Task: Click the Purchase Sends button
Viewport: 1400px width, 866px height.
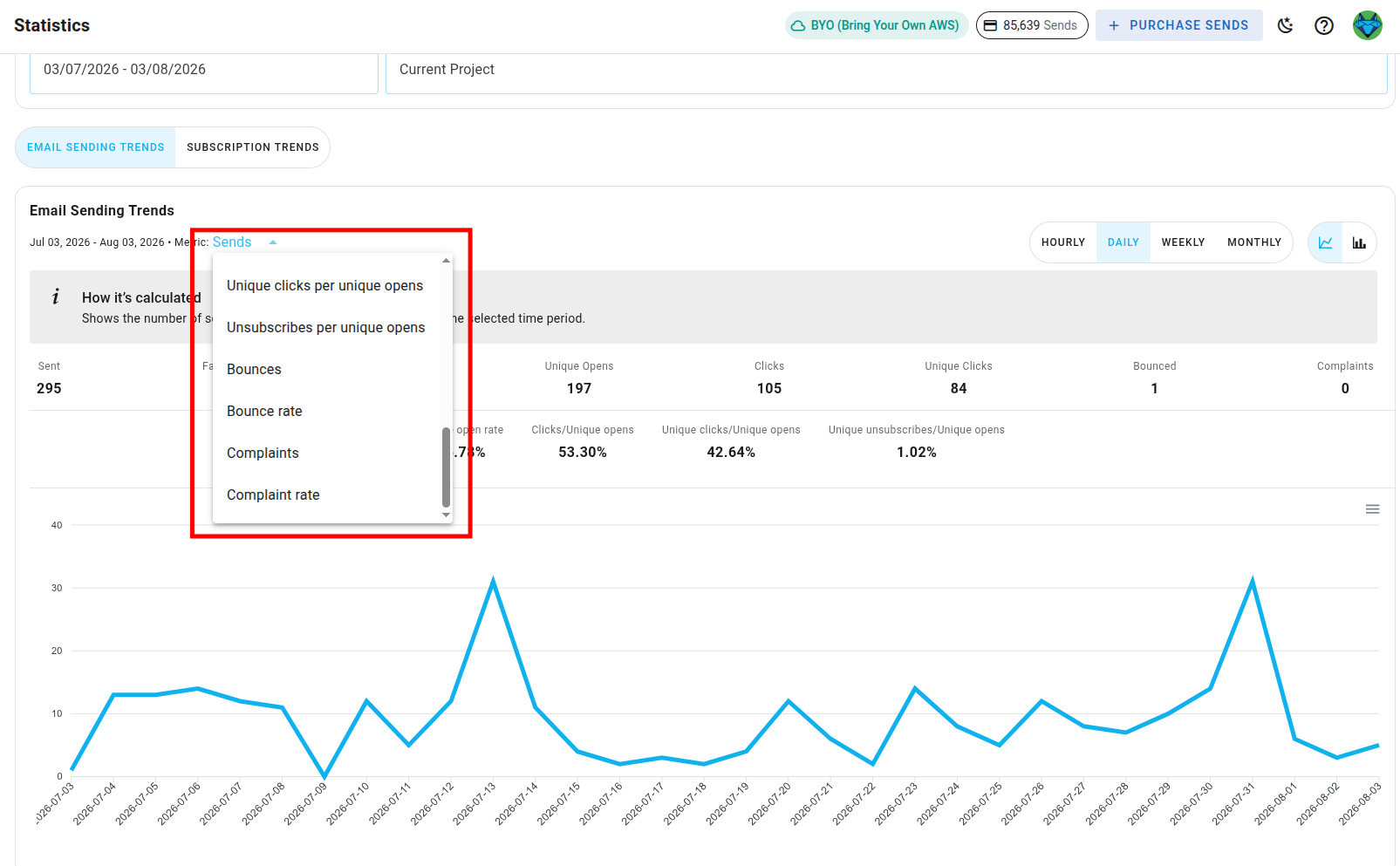Action: [1178, 25]
